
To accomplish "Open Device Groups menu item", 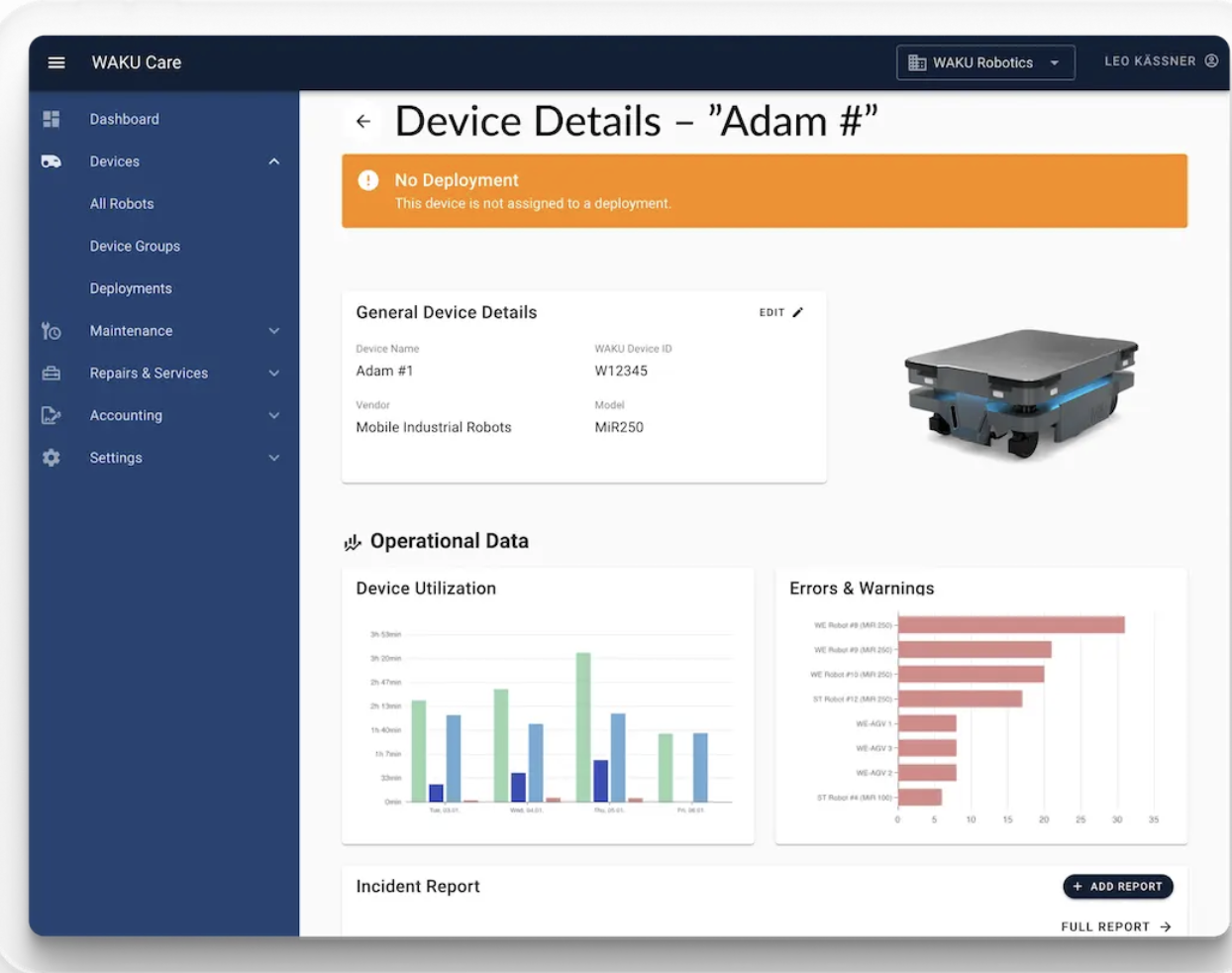I will [x=135, y=247].
